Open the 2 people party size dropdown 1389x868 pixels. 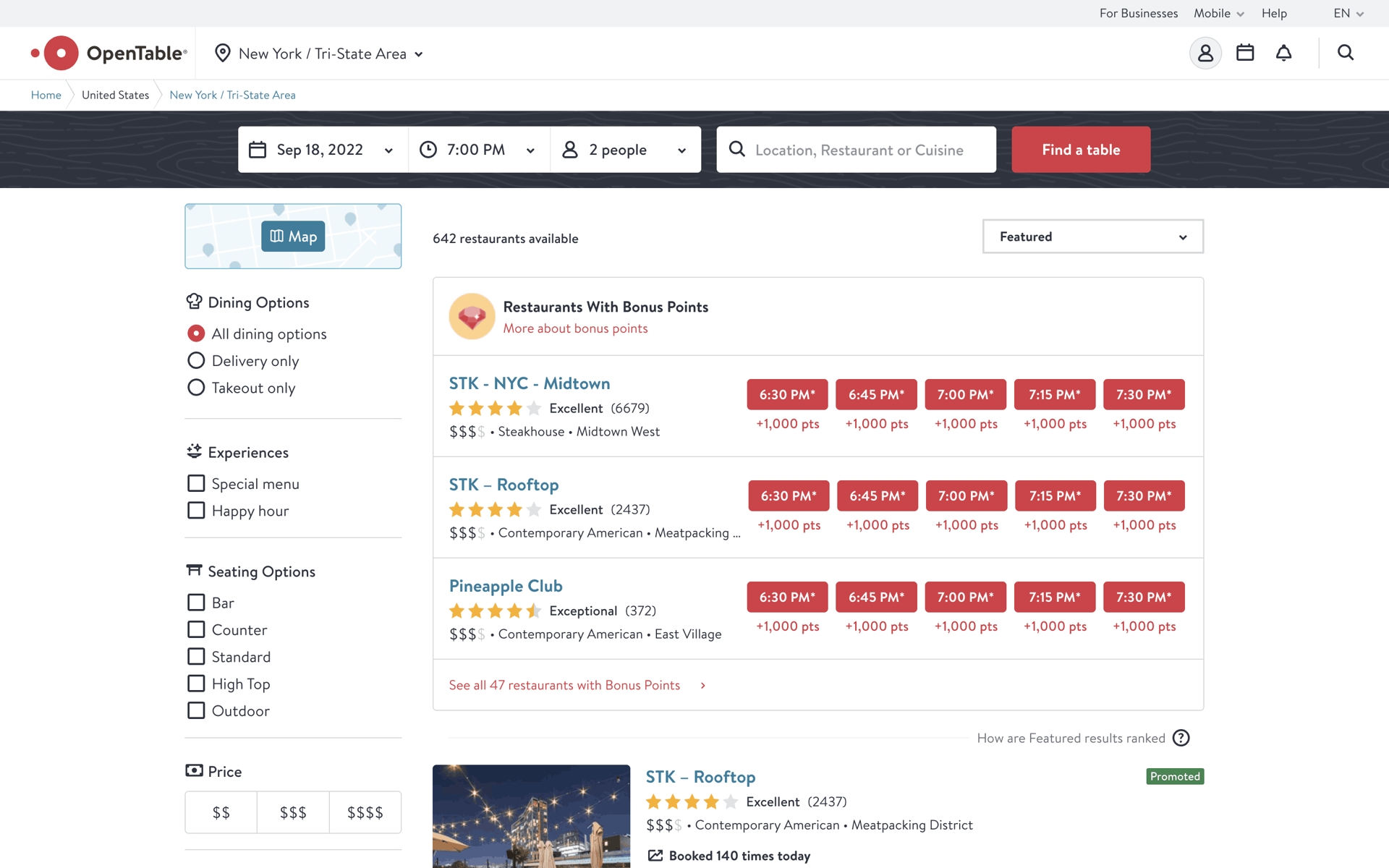pyautogui.click(x=626, y=150)
